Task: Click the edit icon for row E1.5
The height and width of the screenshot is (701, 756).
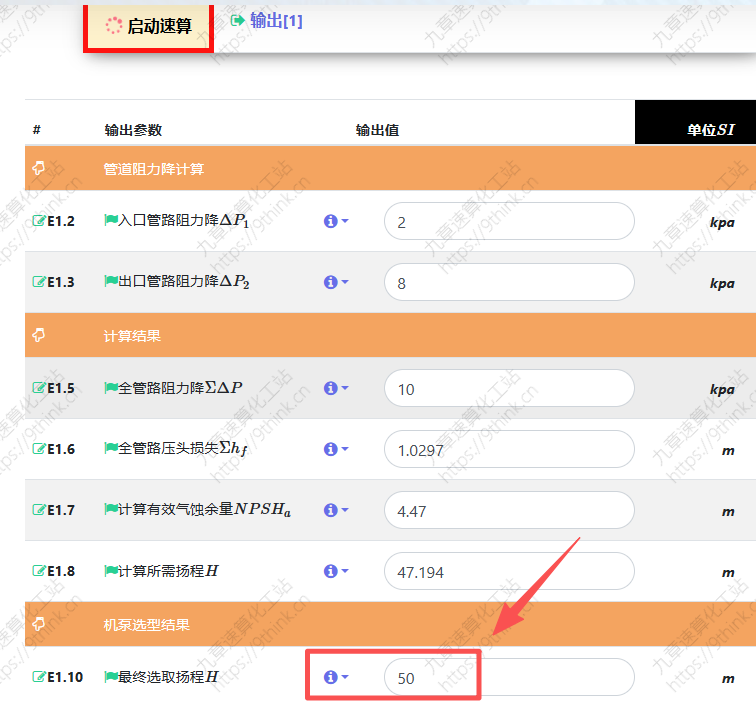Action: click(x=39, y=388)
